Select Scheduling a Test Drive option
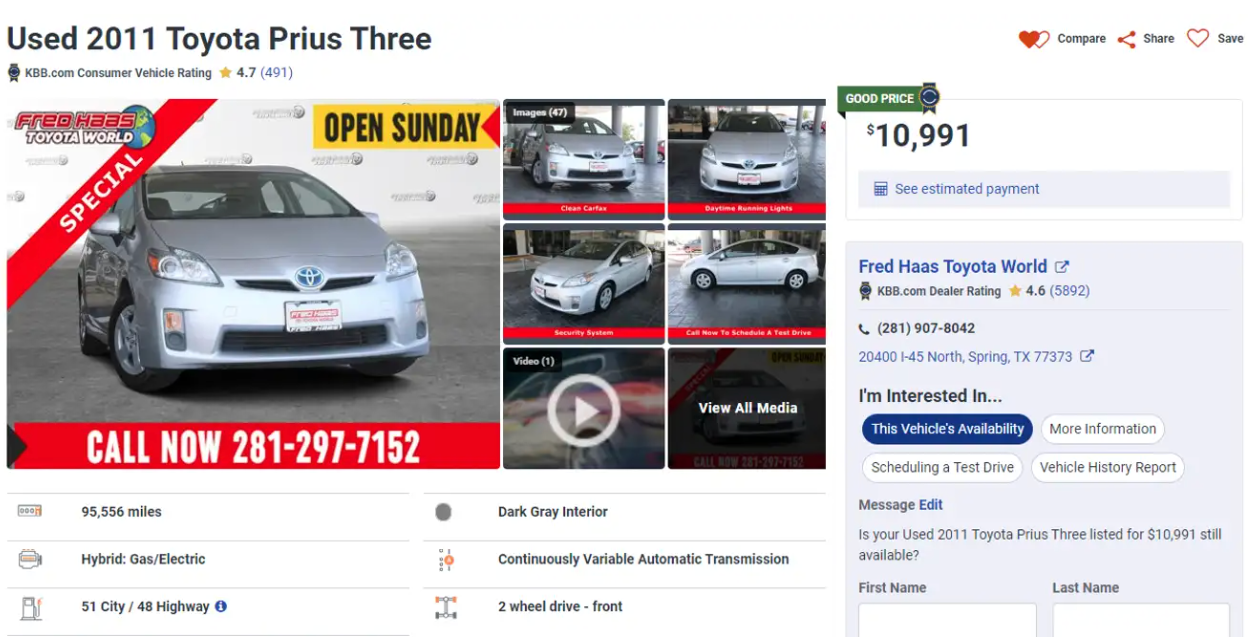 942,467
